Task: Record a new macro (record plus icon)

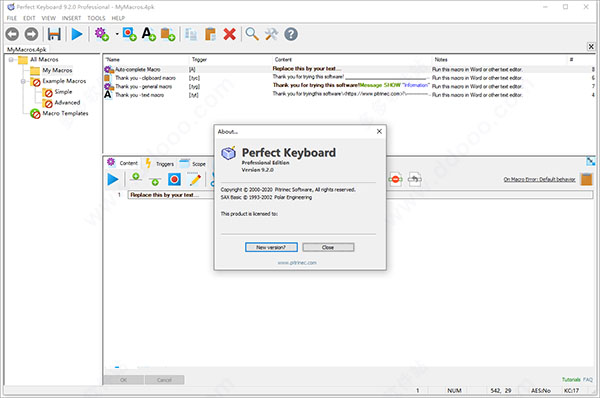Action: pos(129,34)
